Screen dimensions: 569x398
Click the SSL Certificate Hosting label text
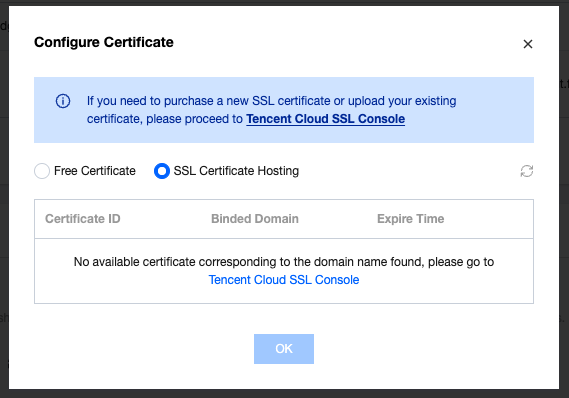click(236, 171)
